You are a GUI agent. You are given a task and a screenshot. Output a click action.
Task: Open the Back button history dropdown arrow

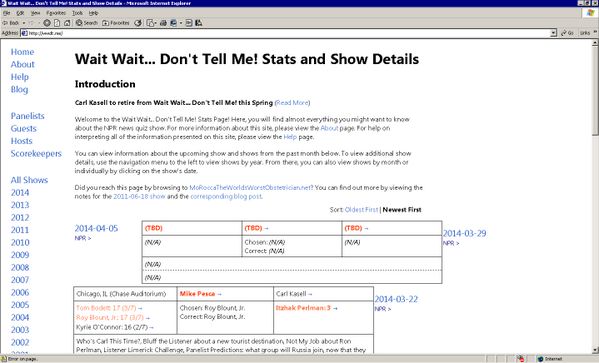pos(24,23)
